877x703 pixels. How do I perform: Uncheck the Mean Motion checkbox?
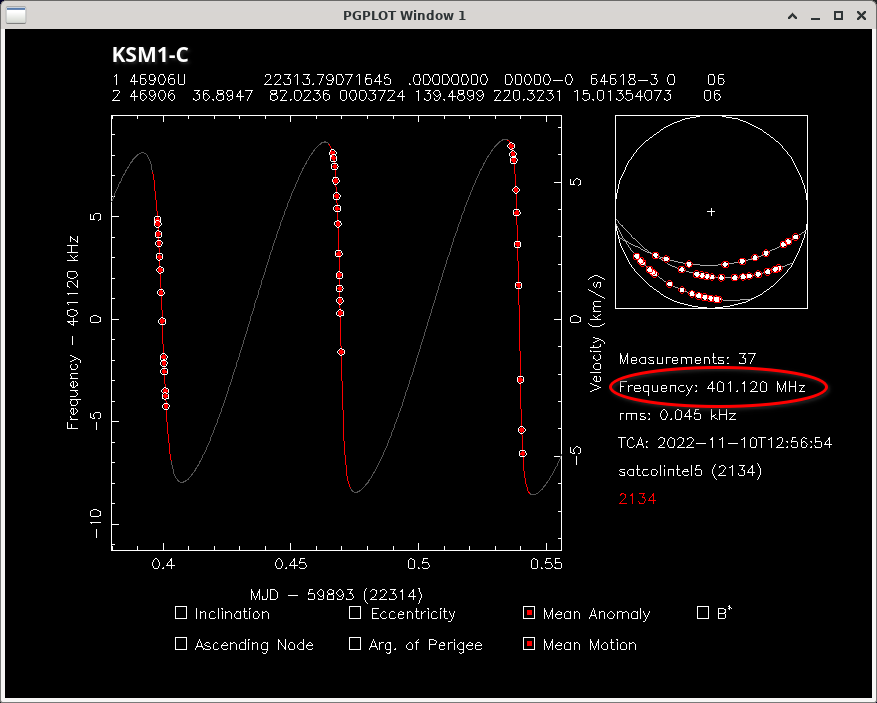[529, 644]
